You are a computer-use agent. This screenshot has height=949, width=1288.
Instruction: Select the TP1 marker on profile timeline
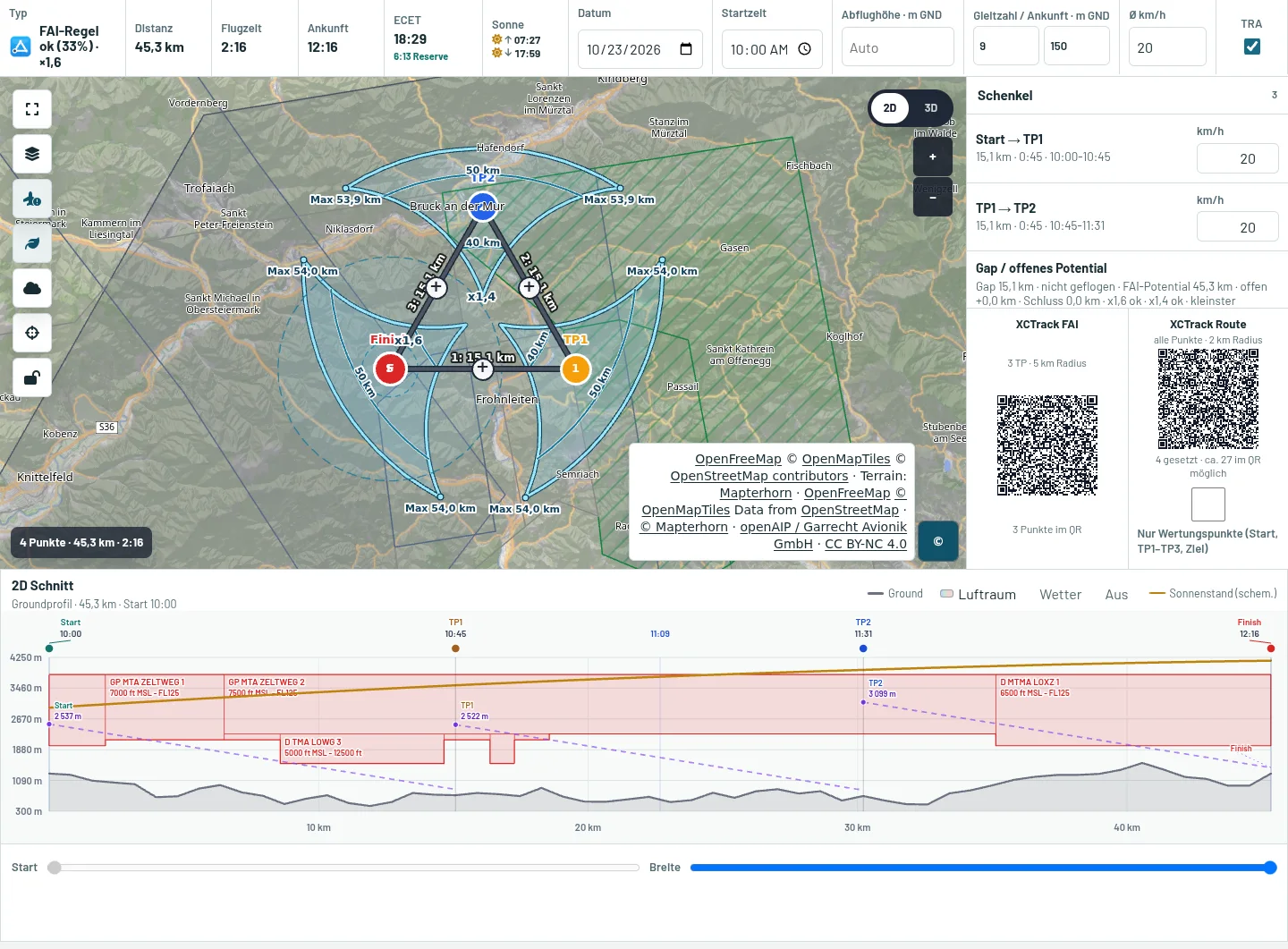(x=456, y=648)
